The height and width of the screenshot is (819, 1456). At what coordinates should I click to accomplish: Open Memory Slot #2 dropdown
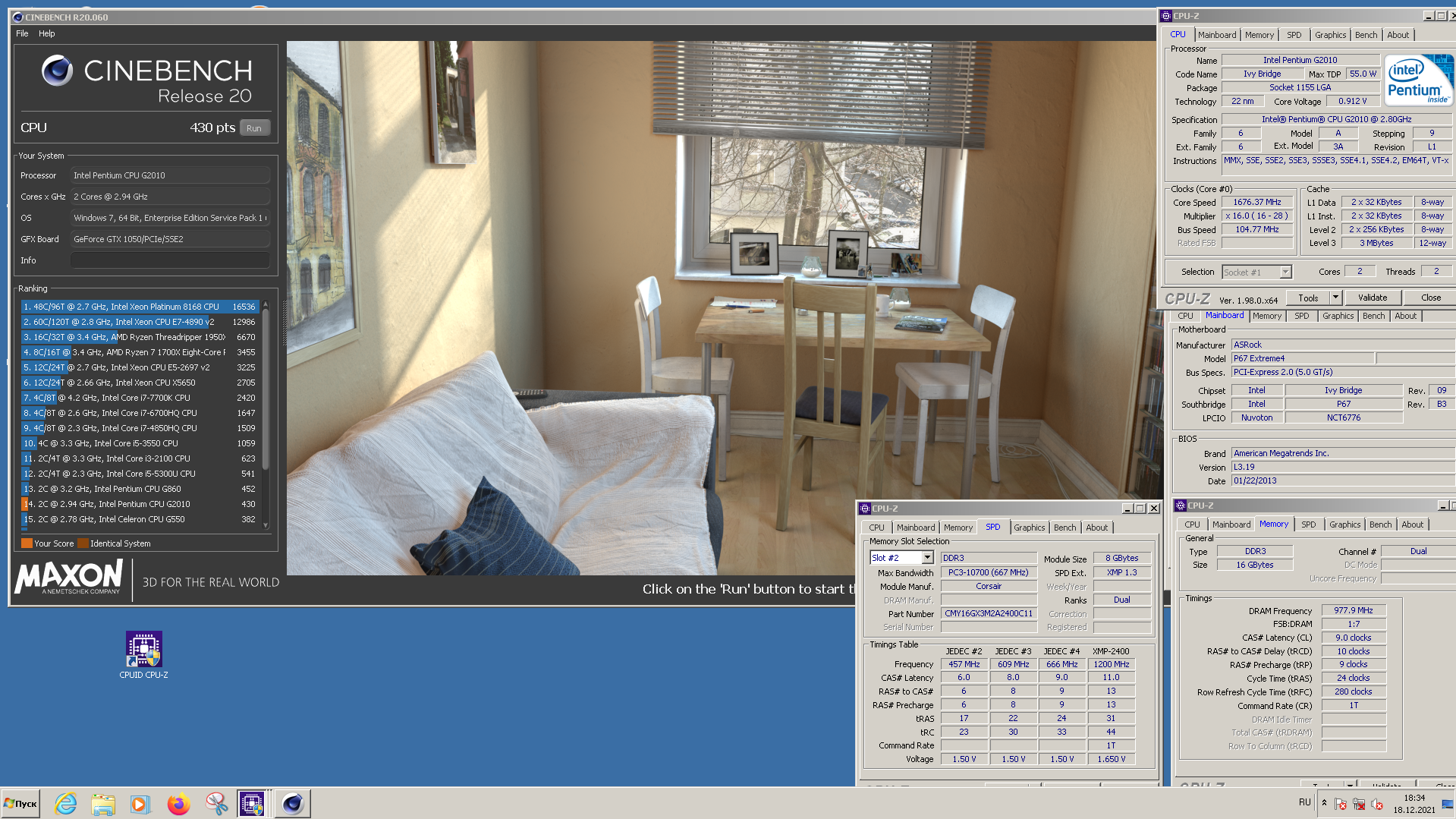tap(927, 558)
